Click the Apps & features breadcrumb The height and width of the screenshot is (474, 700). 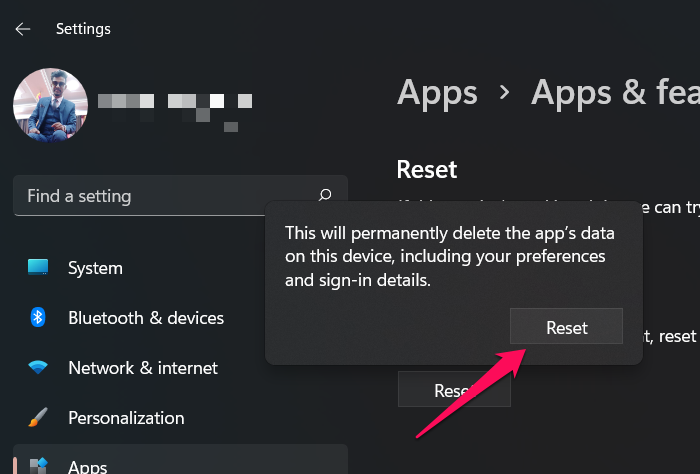tap(614, 92)
